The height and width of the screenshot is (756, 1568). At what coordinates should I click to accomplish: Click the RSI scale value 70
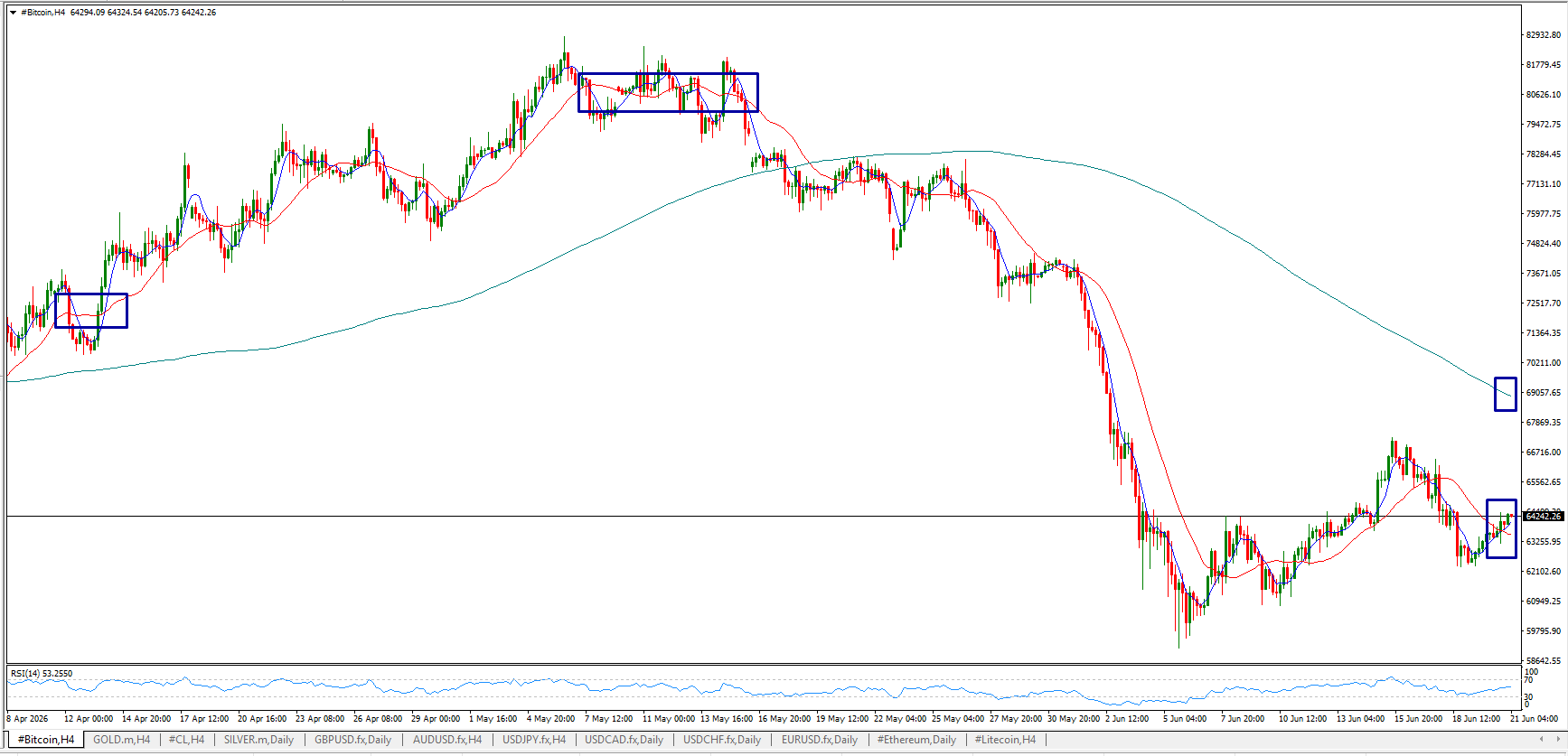(x=1528, y=680)
